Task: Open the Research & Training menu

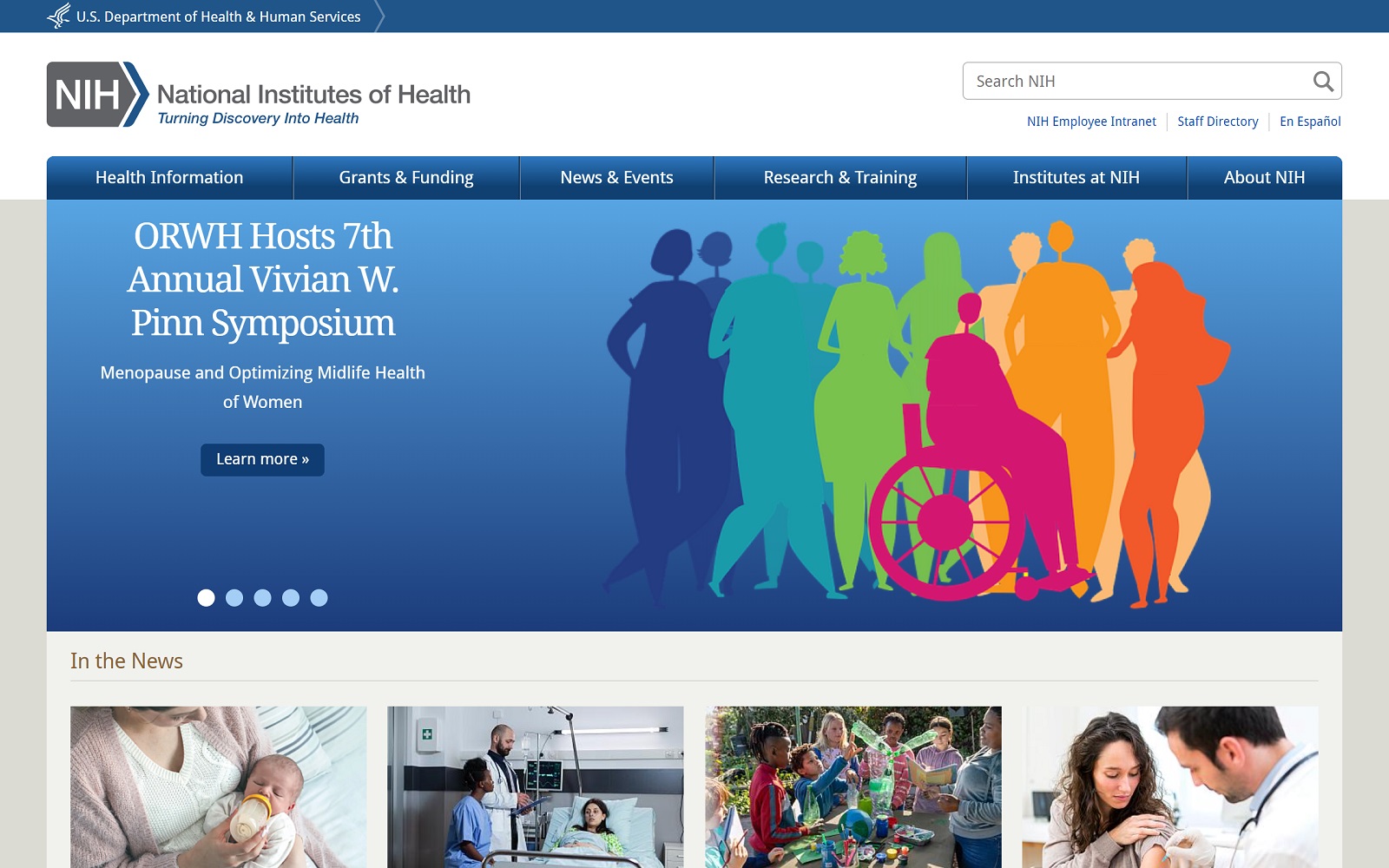Action: pos(839,178)
